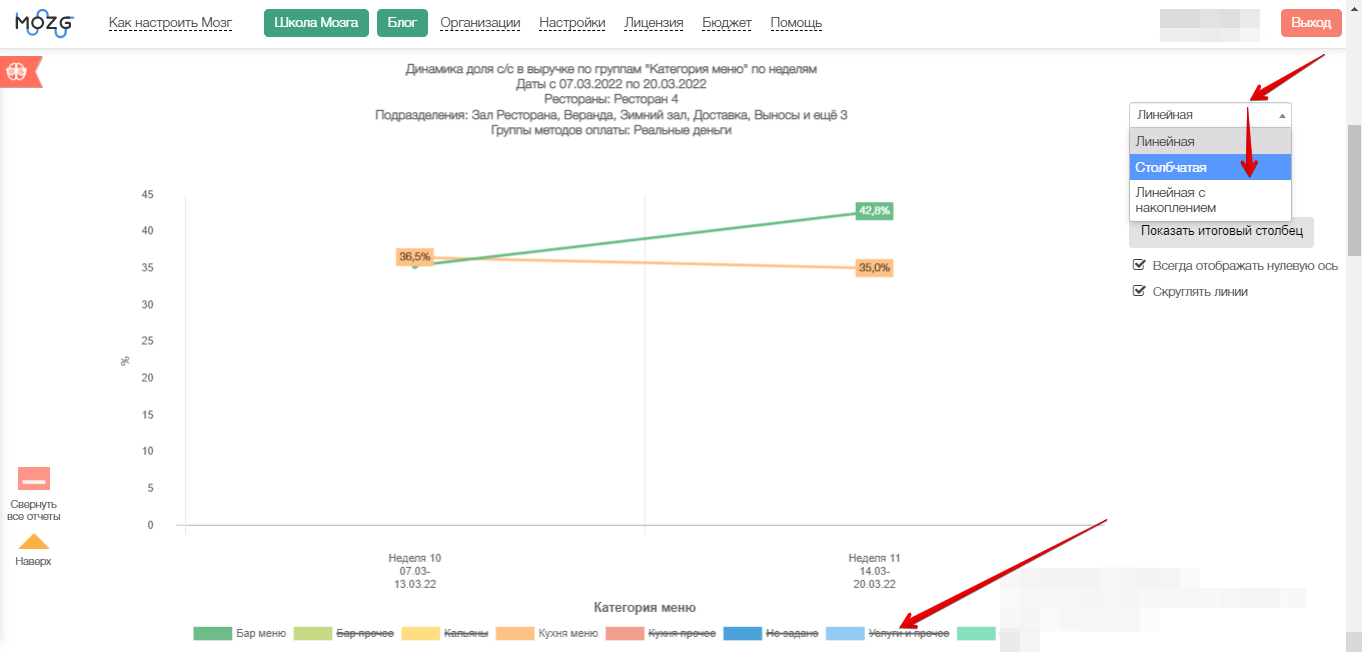Click Показать итоговый столбец button
1362x652 pixels.
click(1221, 231)
